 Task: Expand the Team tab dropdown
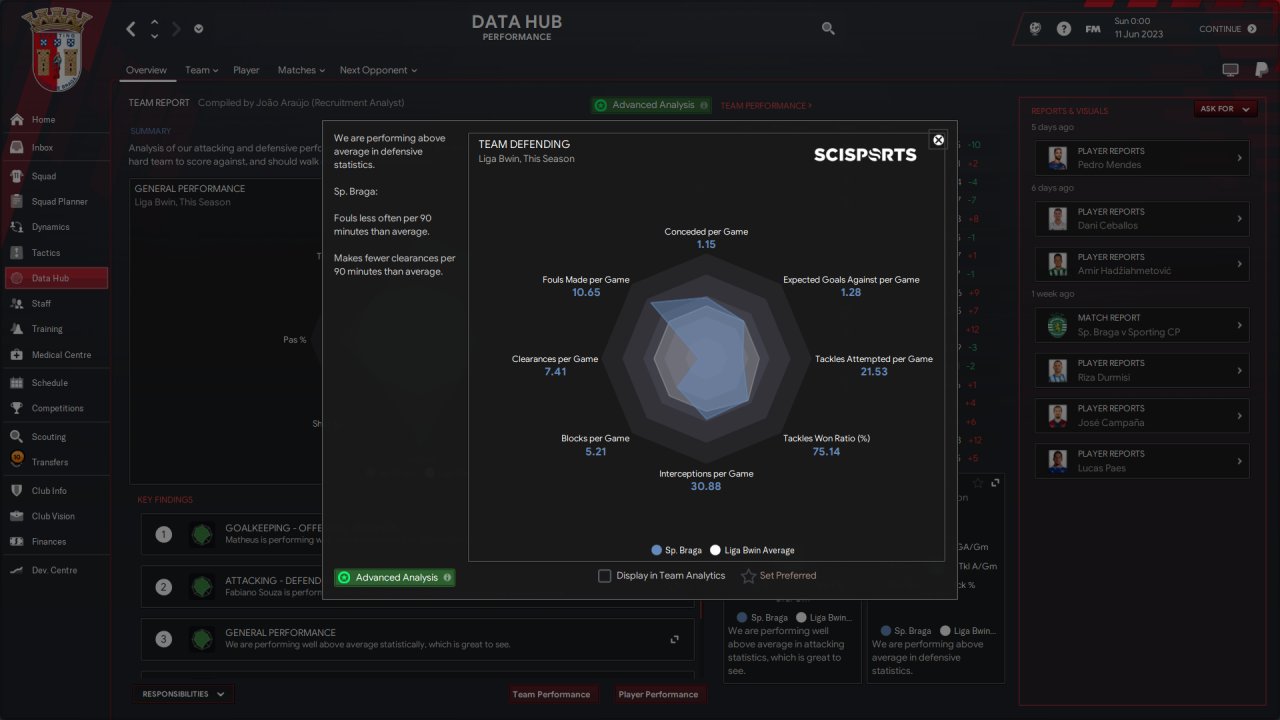(x=201, y=70)
